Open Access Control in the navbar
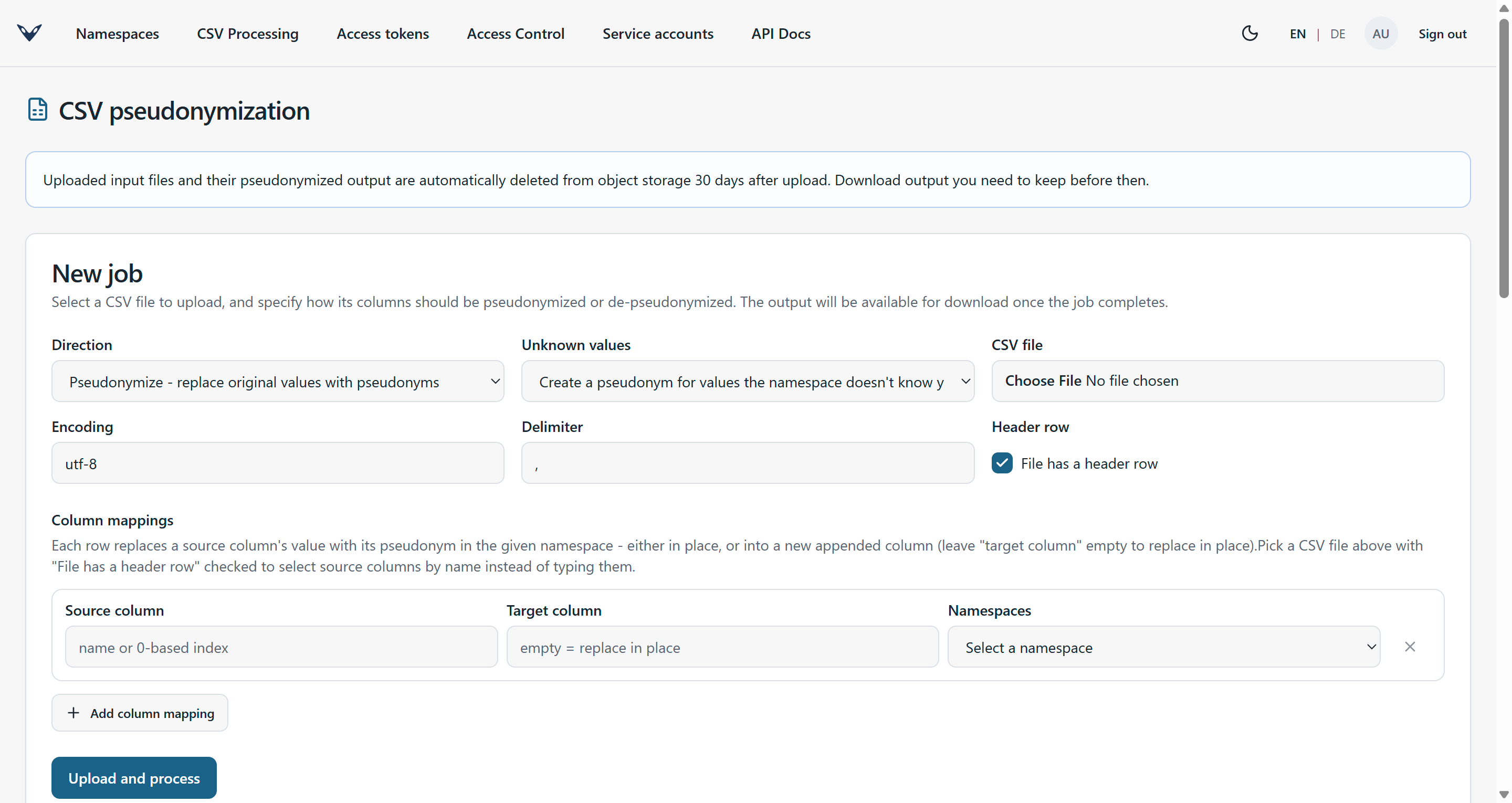1512x803 pixels. (x=516, y=34)
